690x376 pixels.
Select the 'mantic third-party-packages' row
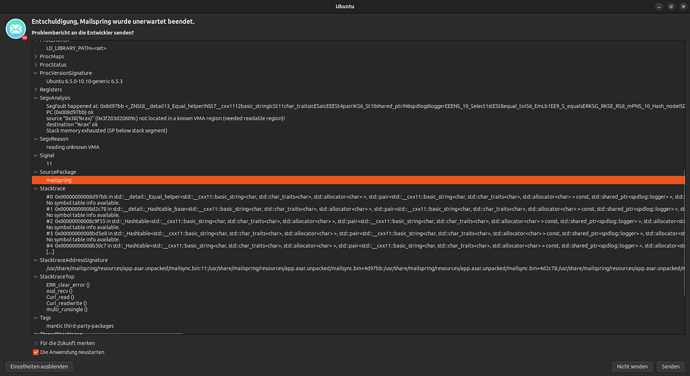click(x=80, y=326)
